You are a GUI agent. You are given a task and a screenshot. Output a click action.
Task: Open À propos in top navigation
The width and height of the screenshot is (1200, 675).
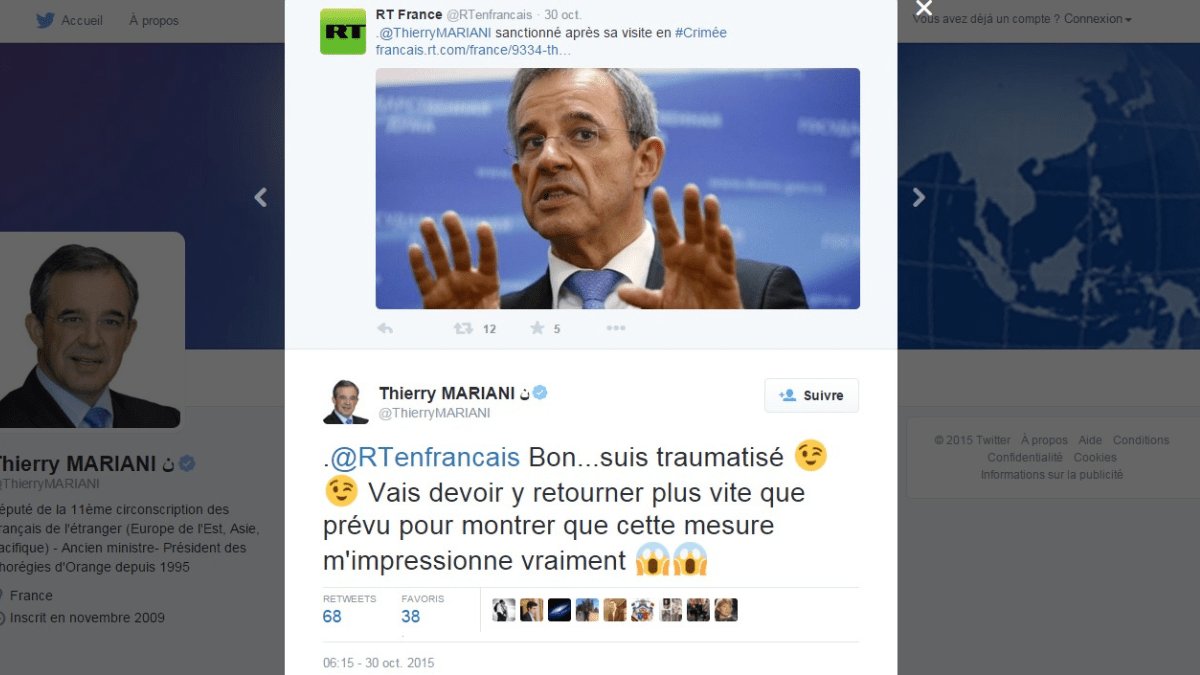tap(154, 20)
